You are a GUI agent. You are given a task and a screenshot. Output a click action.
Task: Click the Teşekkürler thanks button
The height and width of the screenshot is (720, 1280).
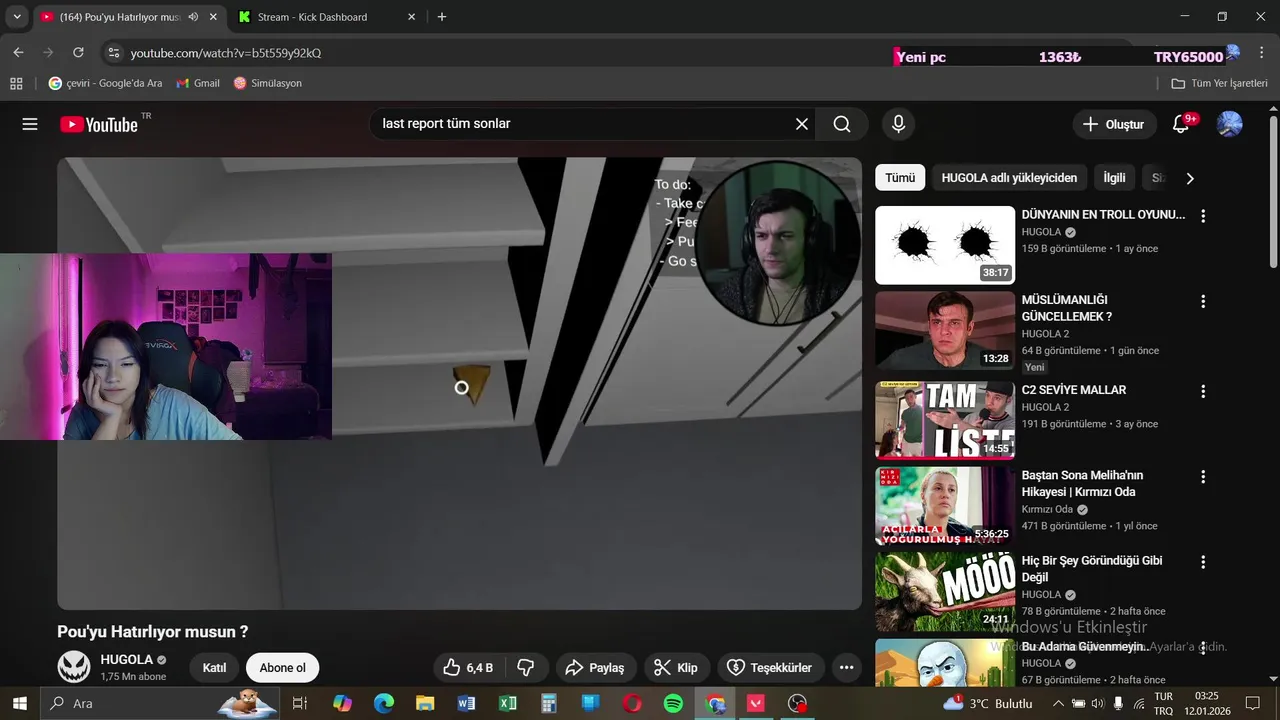[x=771, y=667]
